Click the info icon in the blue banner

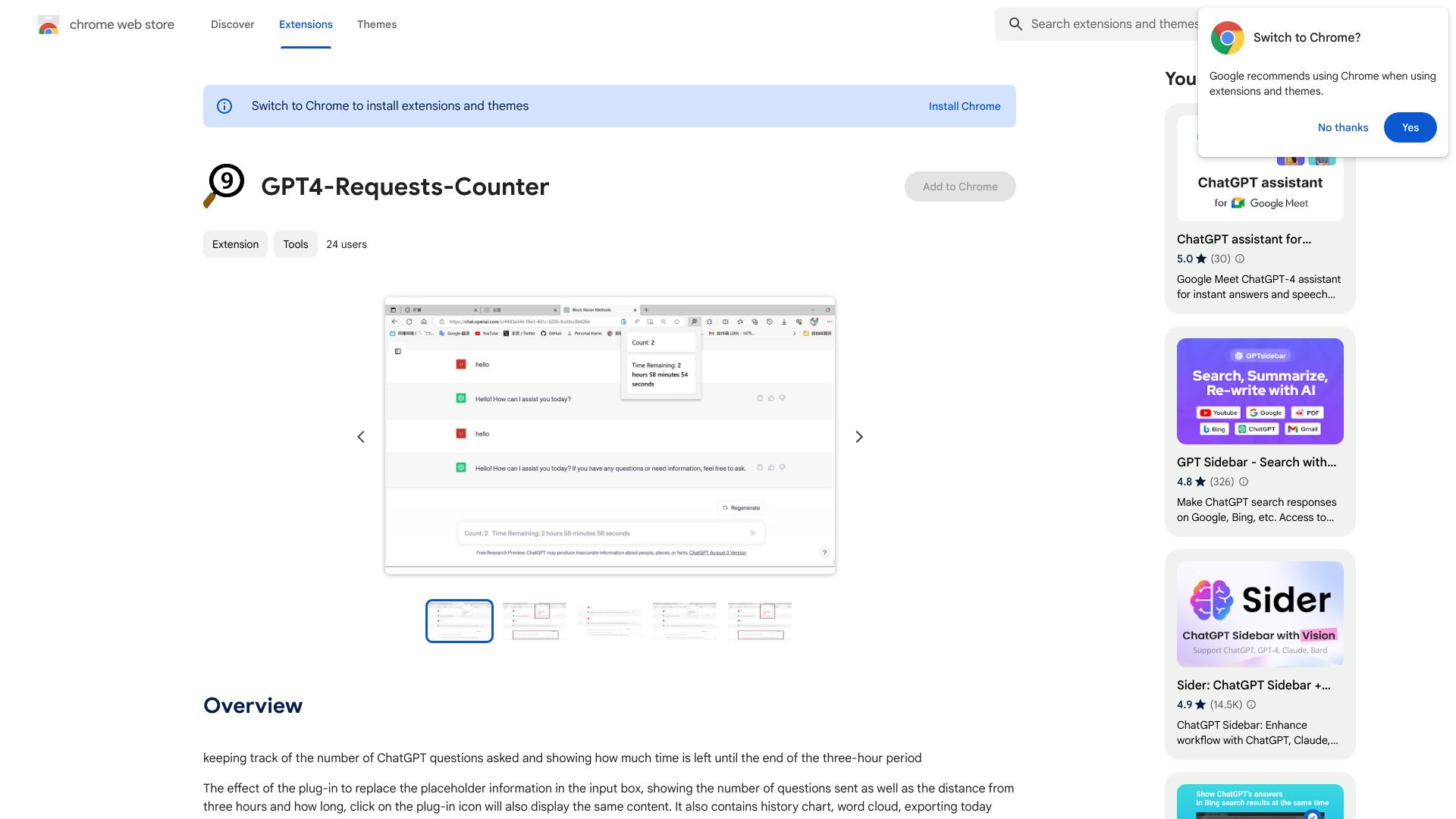point(225,106)
